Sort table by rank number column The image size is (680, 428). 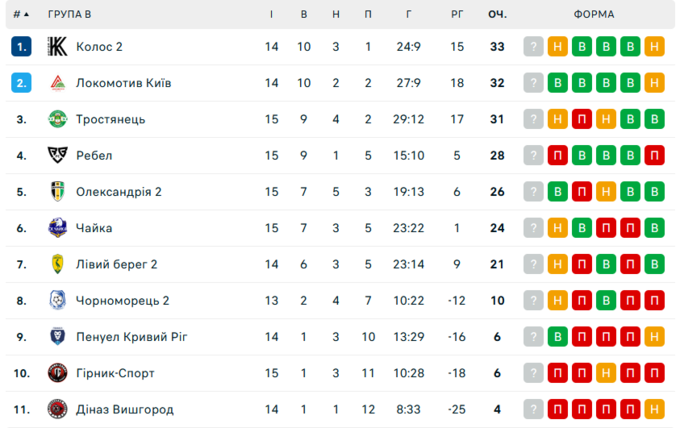tap(21, 15)
